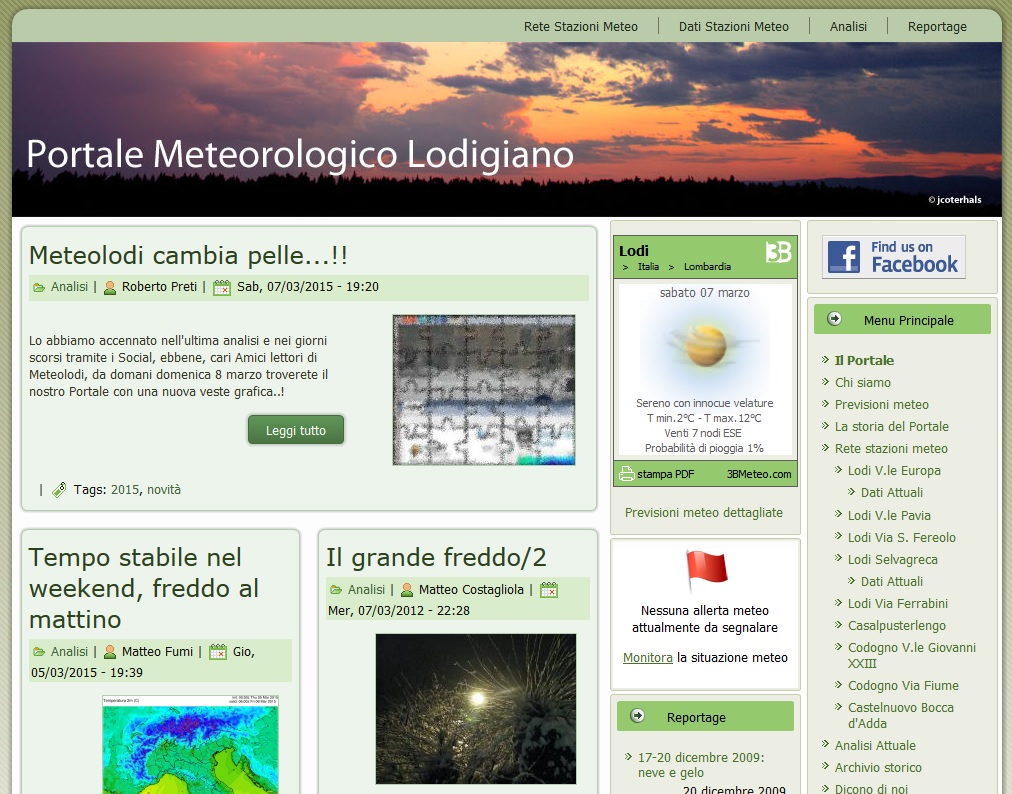Click the red alert flag icon

[705, 571]
